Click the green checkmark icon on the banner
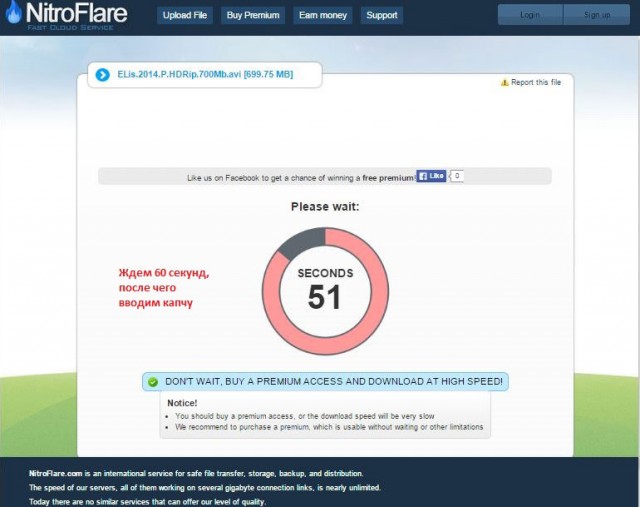 [x=152, y=382]
